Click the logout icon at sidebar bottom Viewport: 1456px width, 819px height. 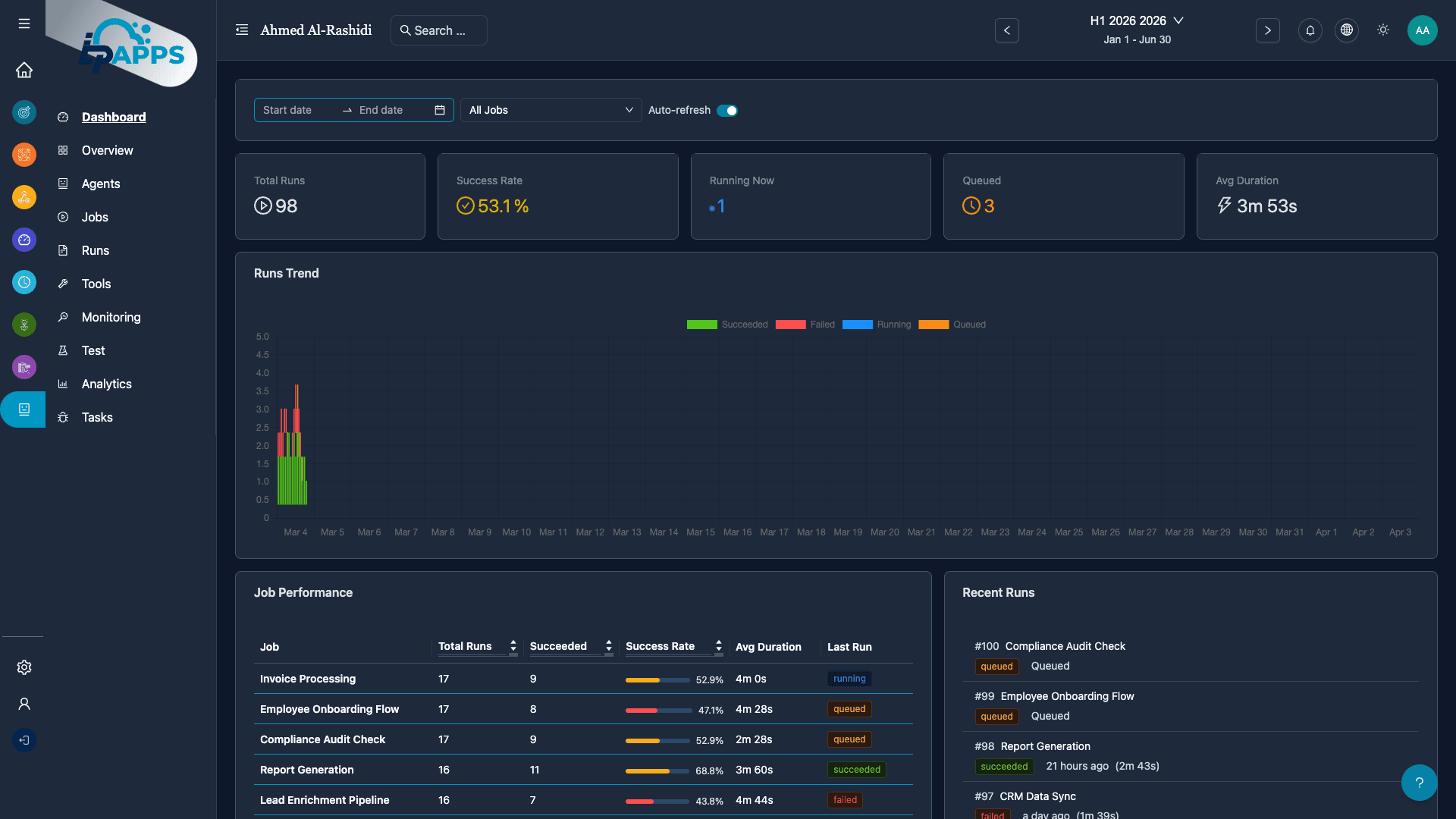[24, 740]
